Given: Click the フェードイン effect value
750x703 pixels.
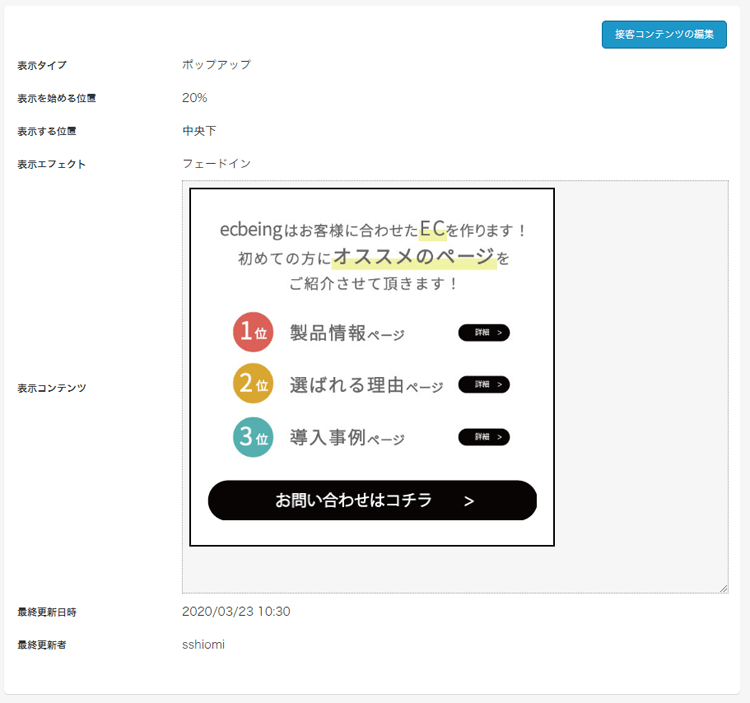Looking at the screenshot, I should tap(216, 164).
